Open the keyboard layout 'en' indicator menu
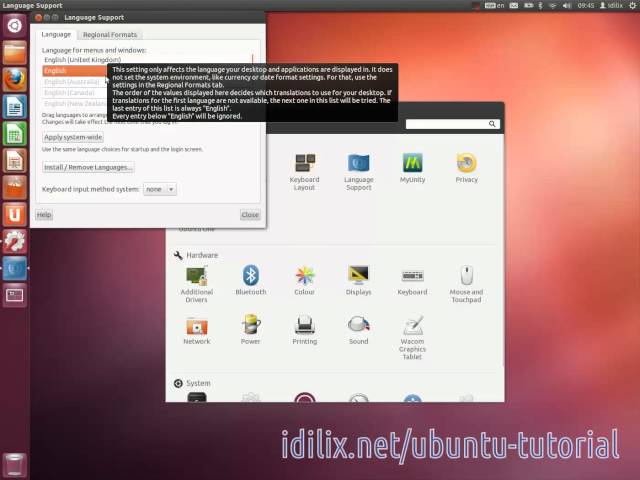640x480 pixels. (495, 5)
